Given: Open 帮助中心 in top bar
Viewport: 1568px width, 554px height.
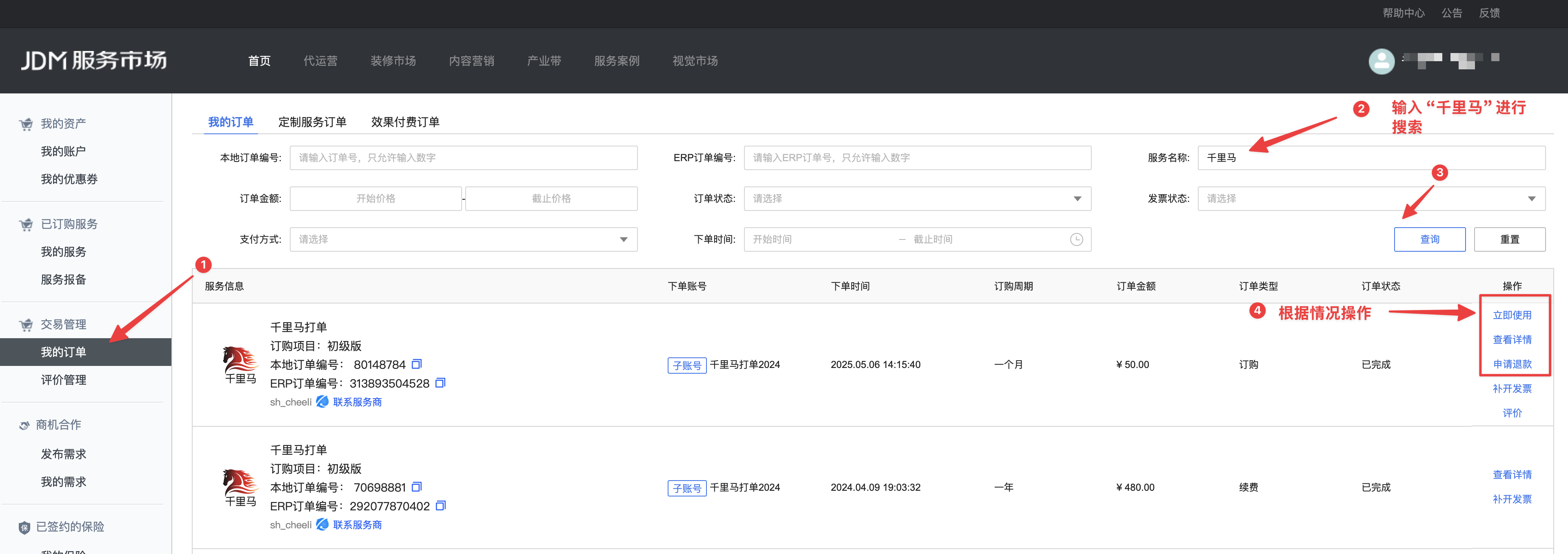Looking at the screenshot, I should tap(1404, 13).
